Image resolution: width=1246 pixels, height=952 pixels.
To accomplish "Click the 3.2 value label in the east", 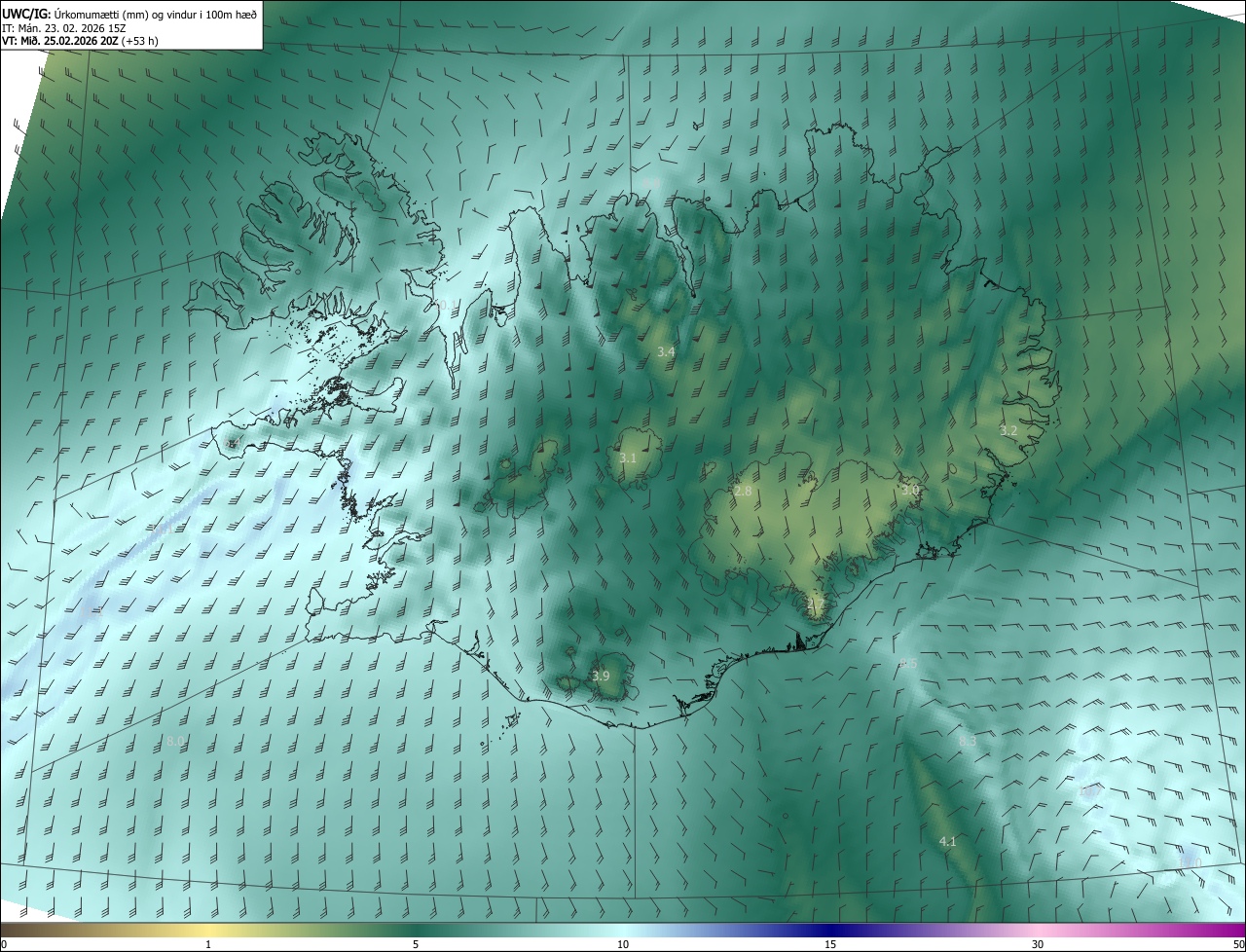I will 1008,430.
